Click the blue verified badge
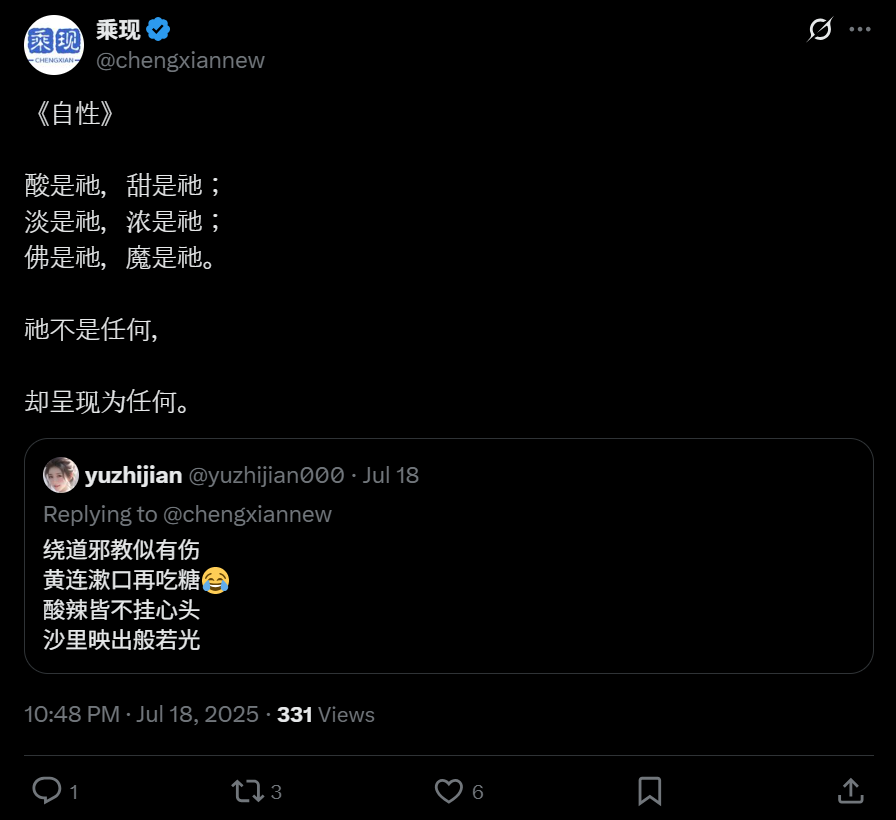The height and width of the screenshot is (820, 896). pyautogui.click(x=158, y=29)
